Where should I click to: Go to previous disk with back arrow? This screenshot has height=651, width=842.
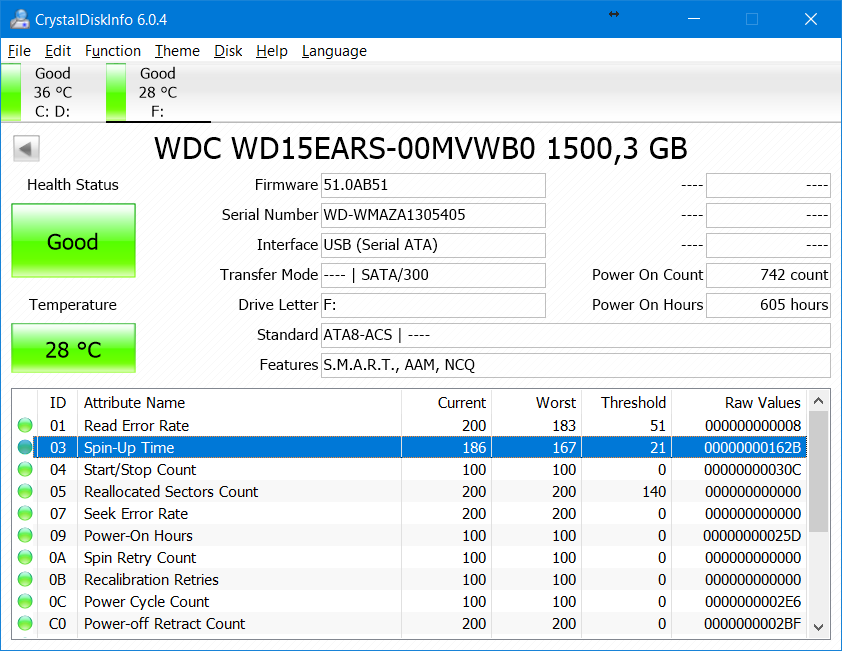(26, 149)
